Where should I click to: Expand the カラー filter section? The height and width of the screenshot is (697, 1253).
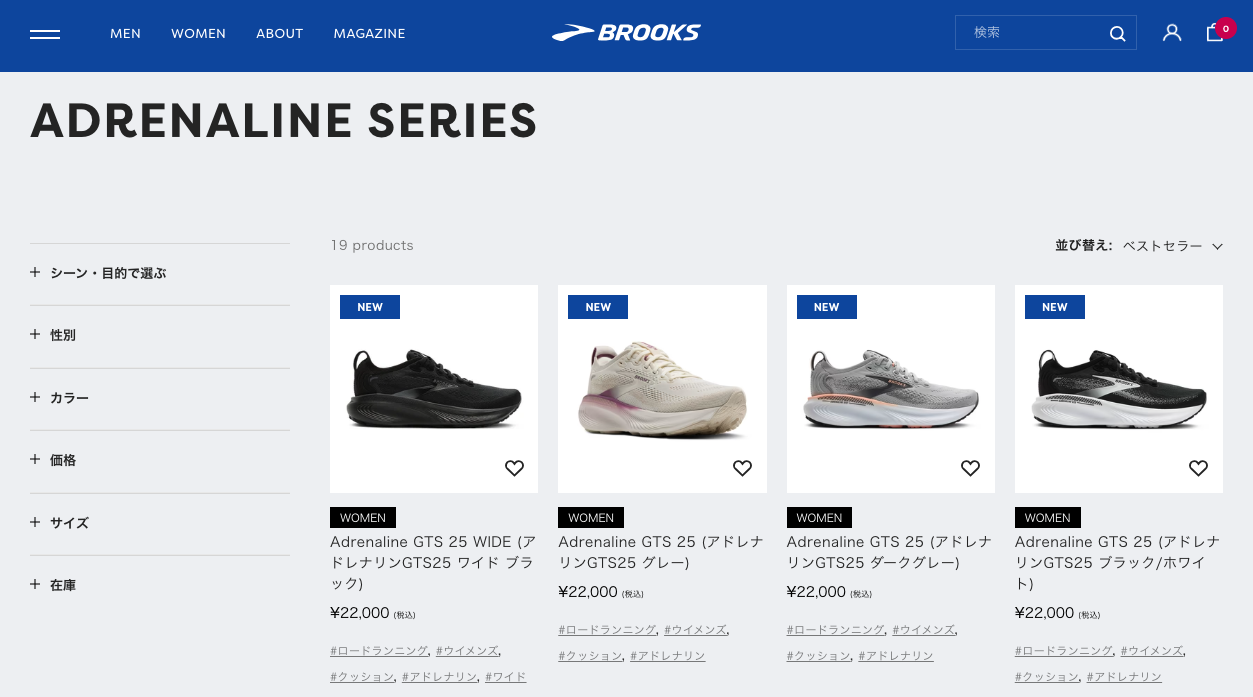coord(69,398)
